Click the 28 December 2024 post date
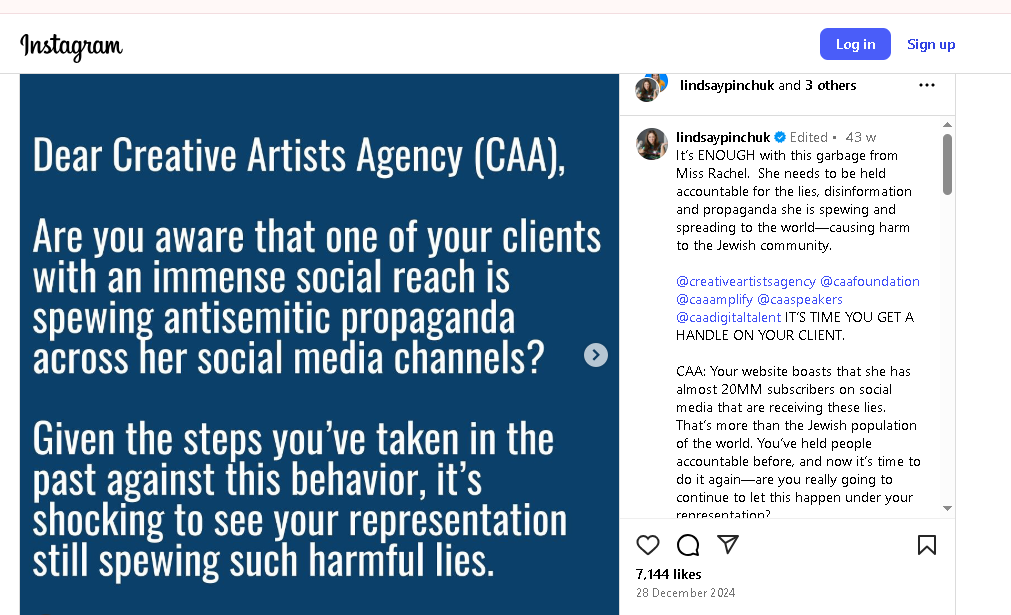 click(x=685, y=593)
